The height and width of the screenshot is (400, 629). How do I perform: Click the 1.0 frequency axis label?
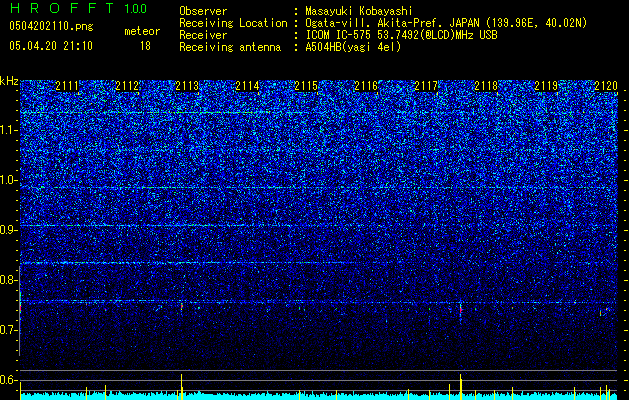pos(9,180)
